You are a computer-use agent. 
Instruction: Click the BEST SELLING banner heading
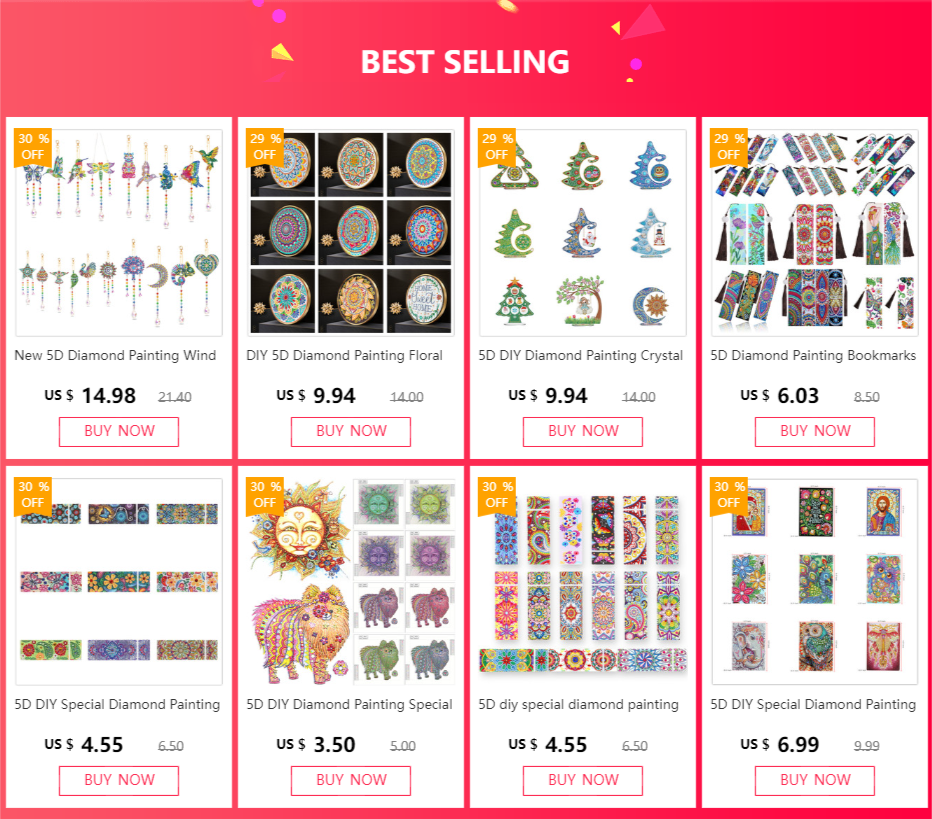(x=465, y=62)
